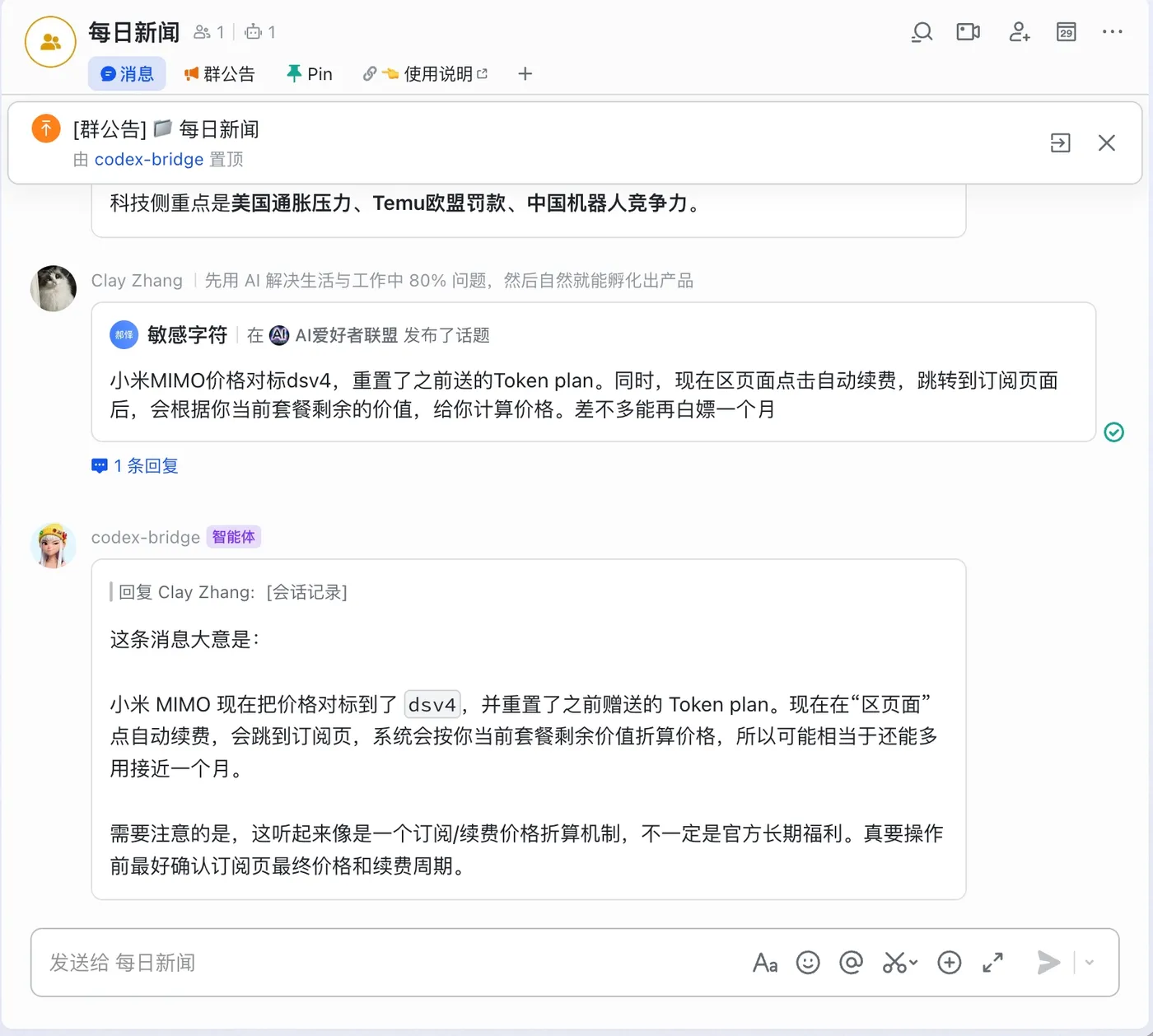This screenshot has width=1153, height=1036.
Task: Open the Pin tab
Action: (x=310, y=74)
